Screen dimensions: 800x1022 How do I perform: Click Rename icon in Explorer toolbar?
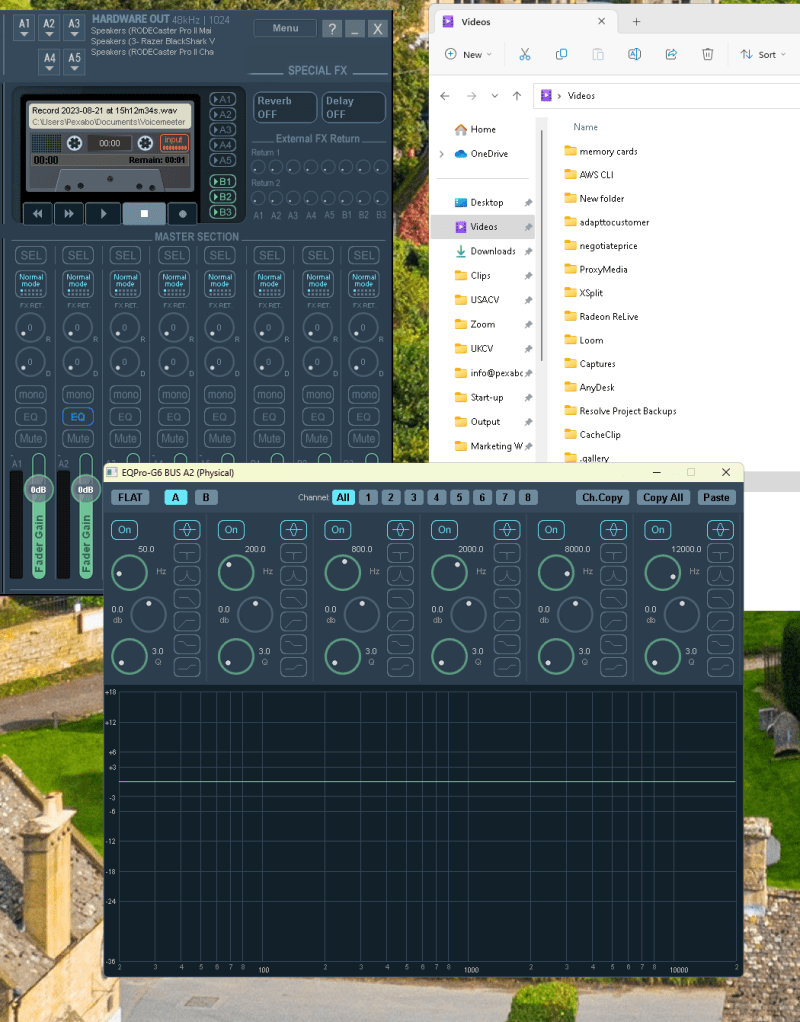634,54
